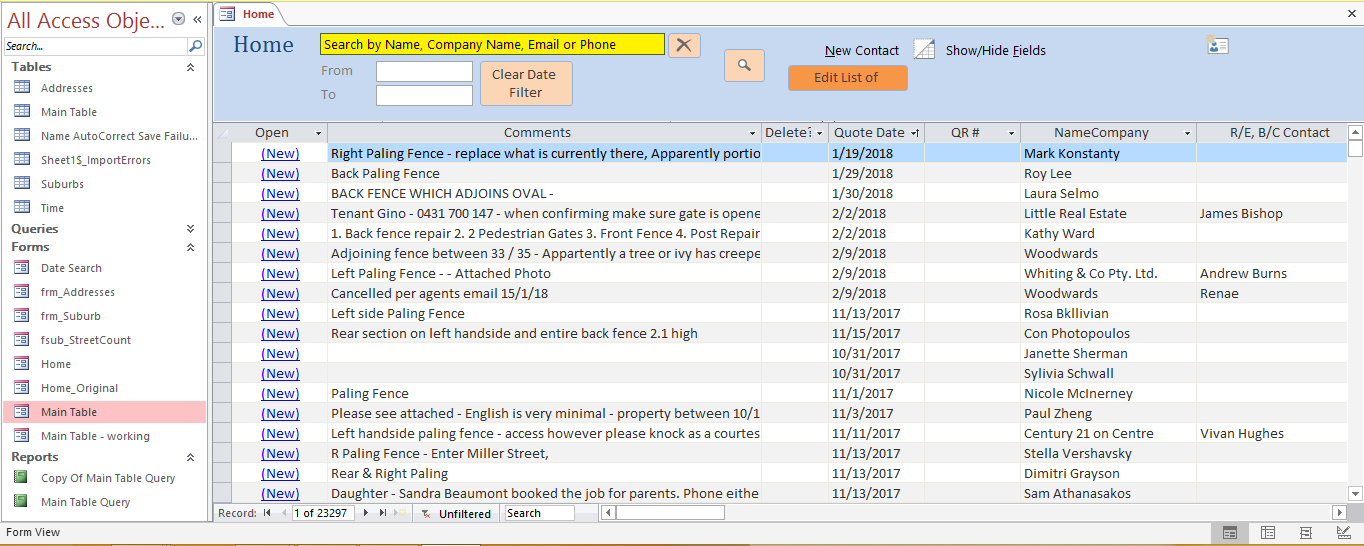
Task: Click the magnifier search button
Action: [x=744, y=65]
